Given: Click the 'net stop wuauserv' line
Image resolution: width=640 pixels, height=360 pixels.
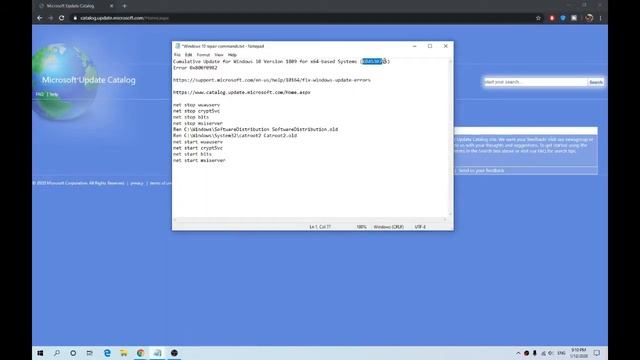Looking at the screenshot, I should (x=196, y=105).
